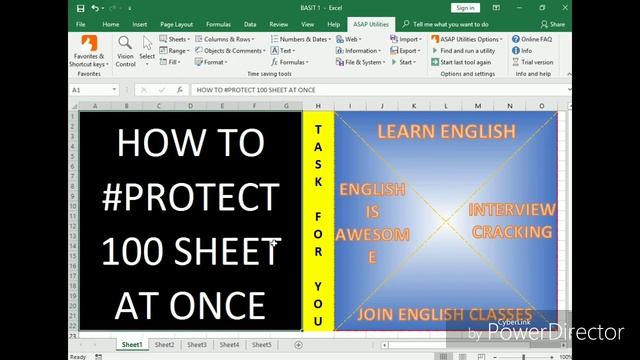Select column H header

tap(318, 106)
